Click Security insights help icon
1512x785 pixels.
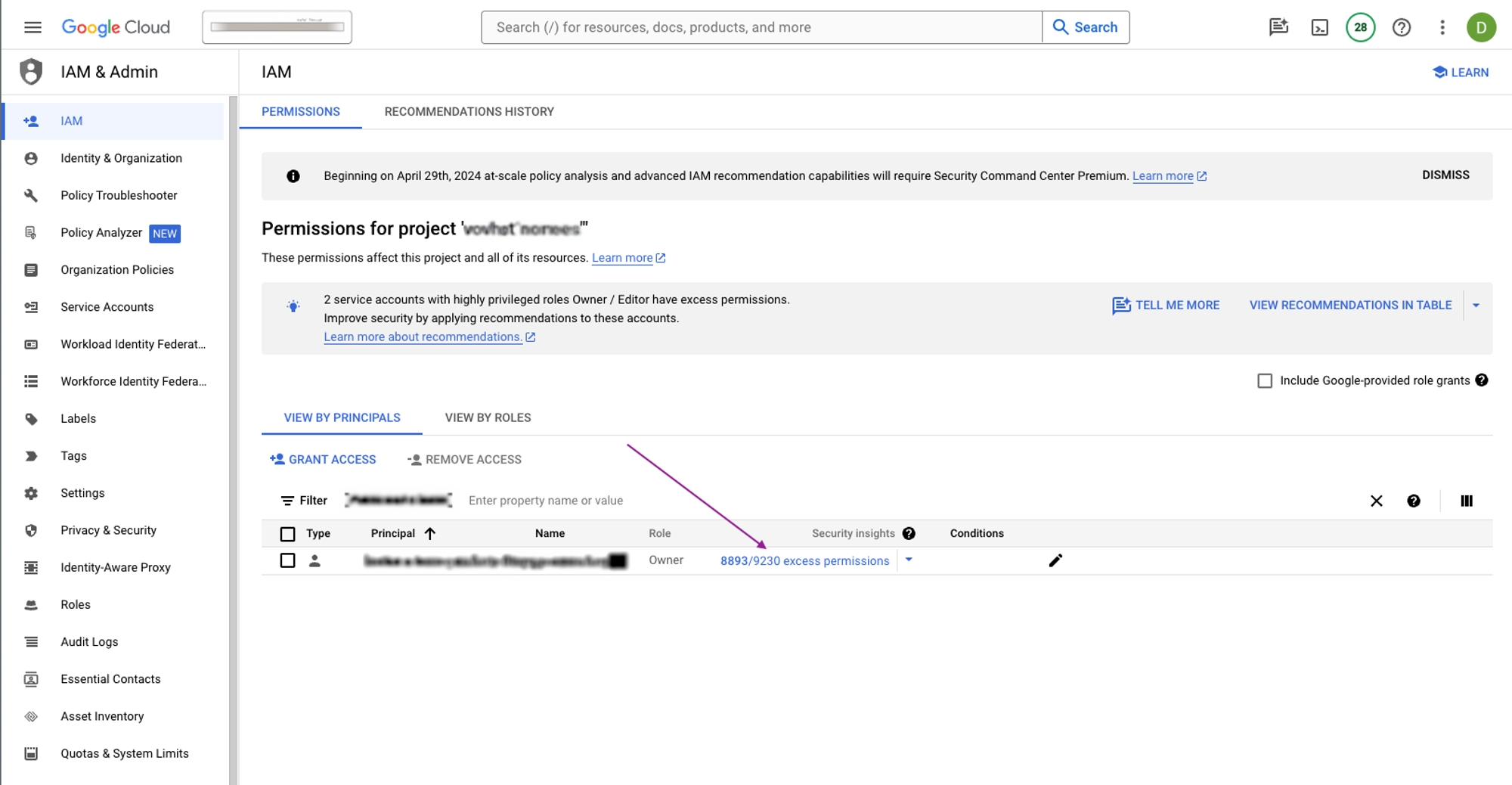click(909, 533)
